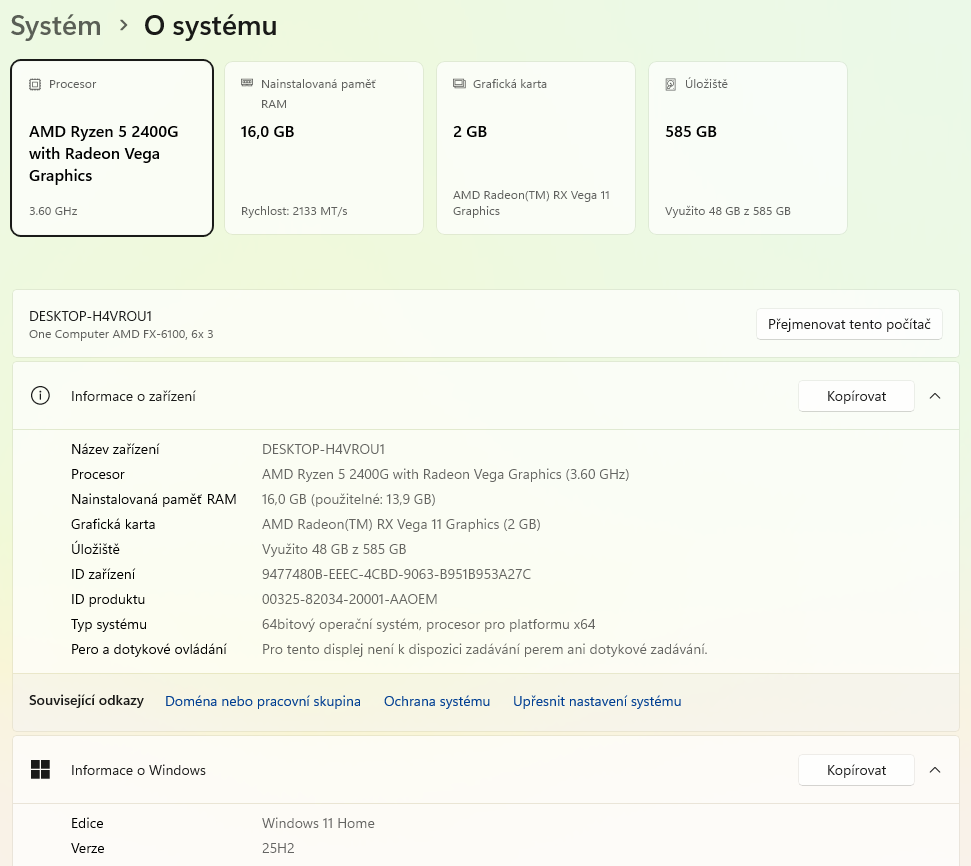
Task: Select version value 25H2
Action: pos(278,848)
